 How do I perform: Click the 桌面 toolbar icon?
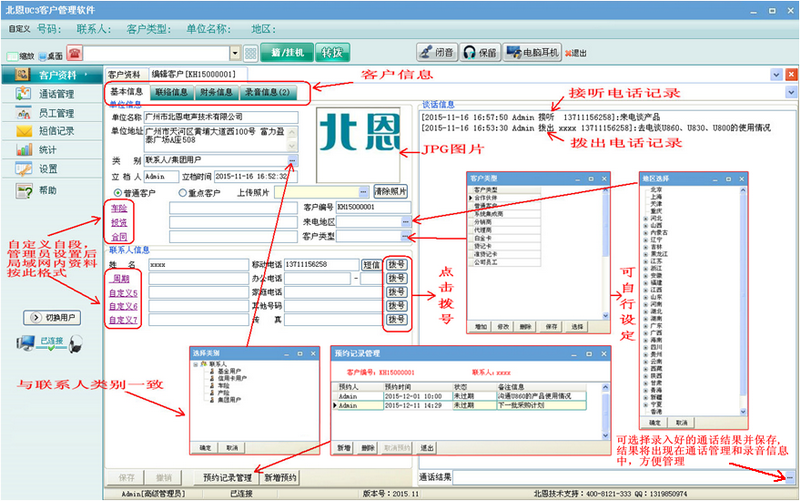pos(51,56)
